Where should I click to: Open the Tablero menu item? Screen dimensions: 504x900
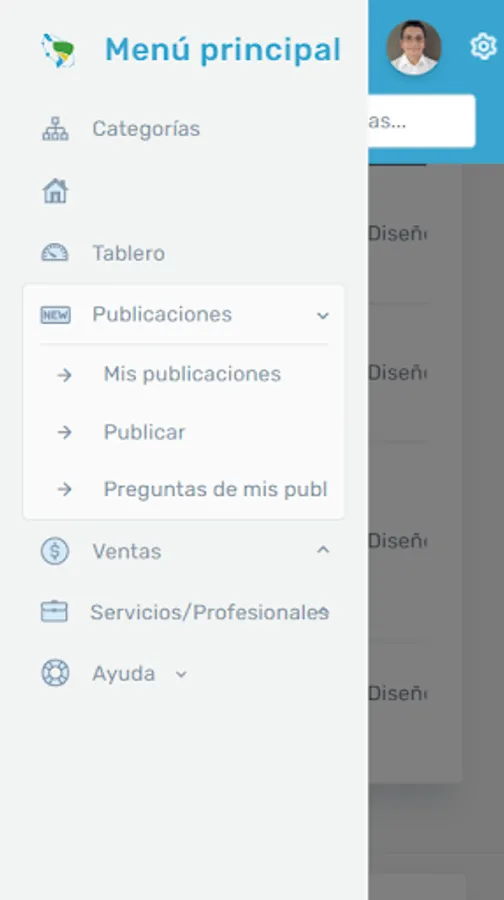[x=129, y=253]
